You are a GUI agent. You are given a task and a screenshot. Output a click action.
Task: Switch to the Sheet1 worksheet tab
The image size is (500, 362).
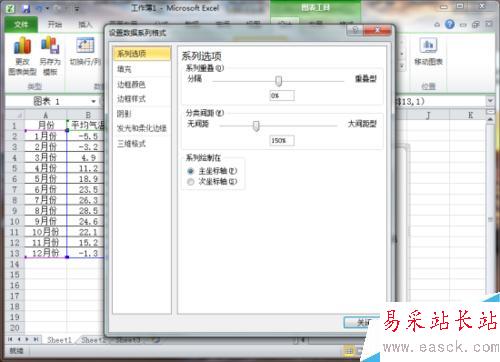pos(59,340)
